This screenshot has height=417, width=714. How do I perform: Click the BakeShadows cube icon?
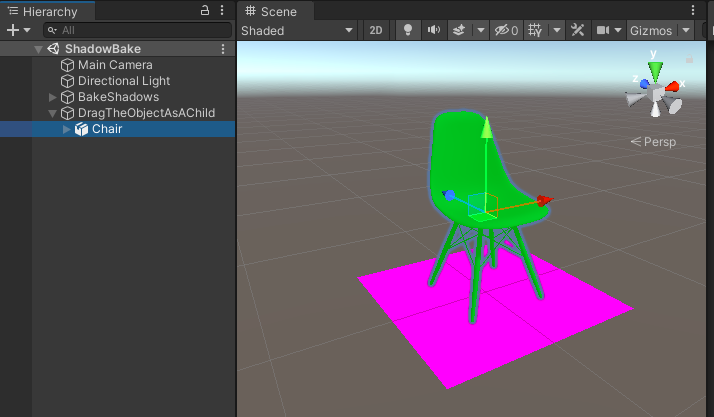tap(67, 97)
